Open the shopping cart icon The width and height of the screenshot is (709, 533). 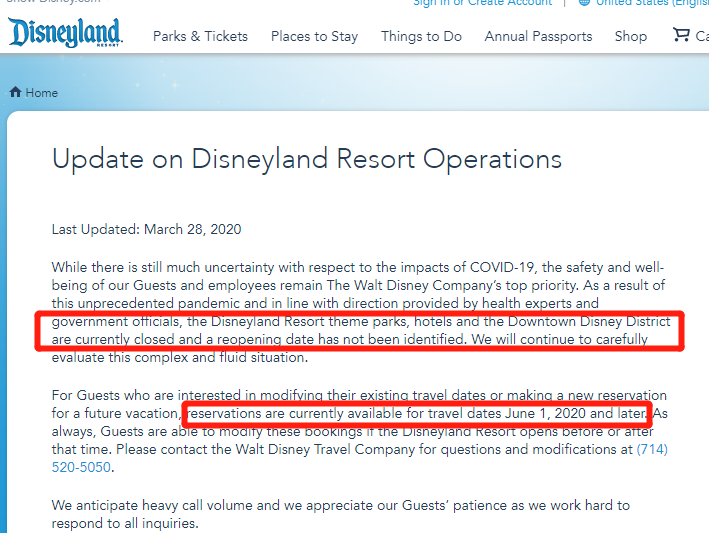681,35
